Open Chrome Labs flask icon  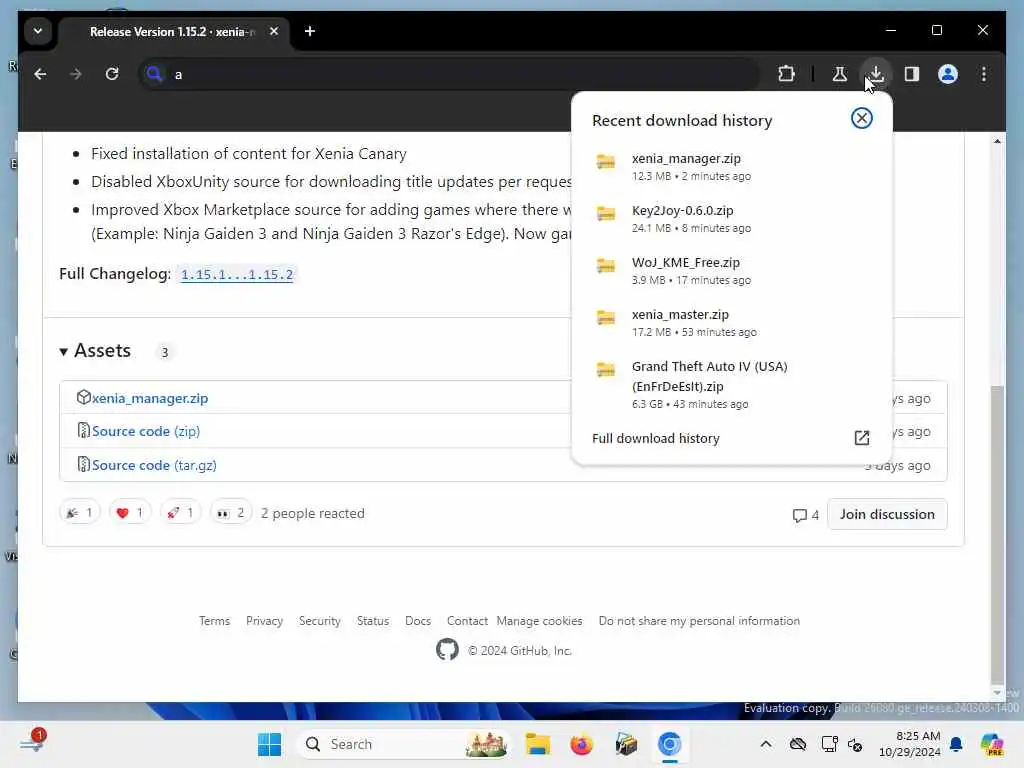840,74
